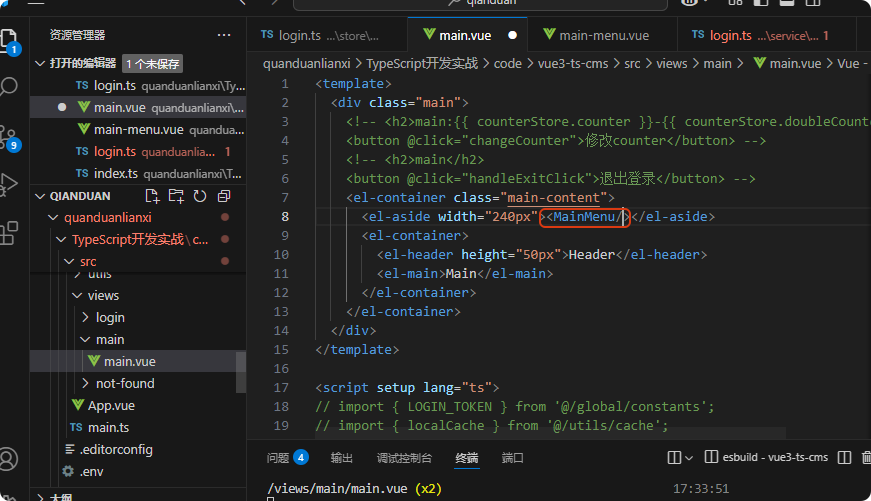Viewport: 871px width, 501px height.
Task: Click breadcrumb vue3-ts-cms
Action: [x=573, y=64]
